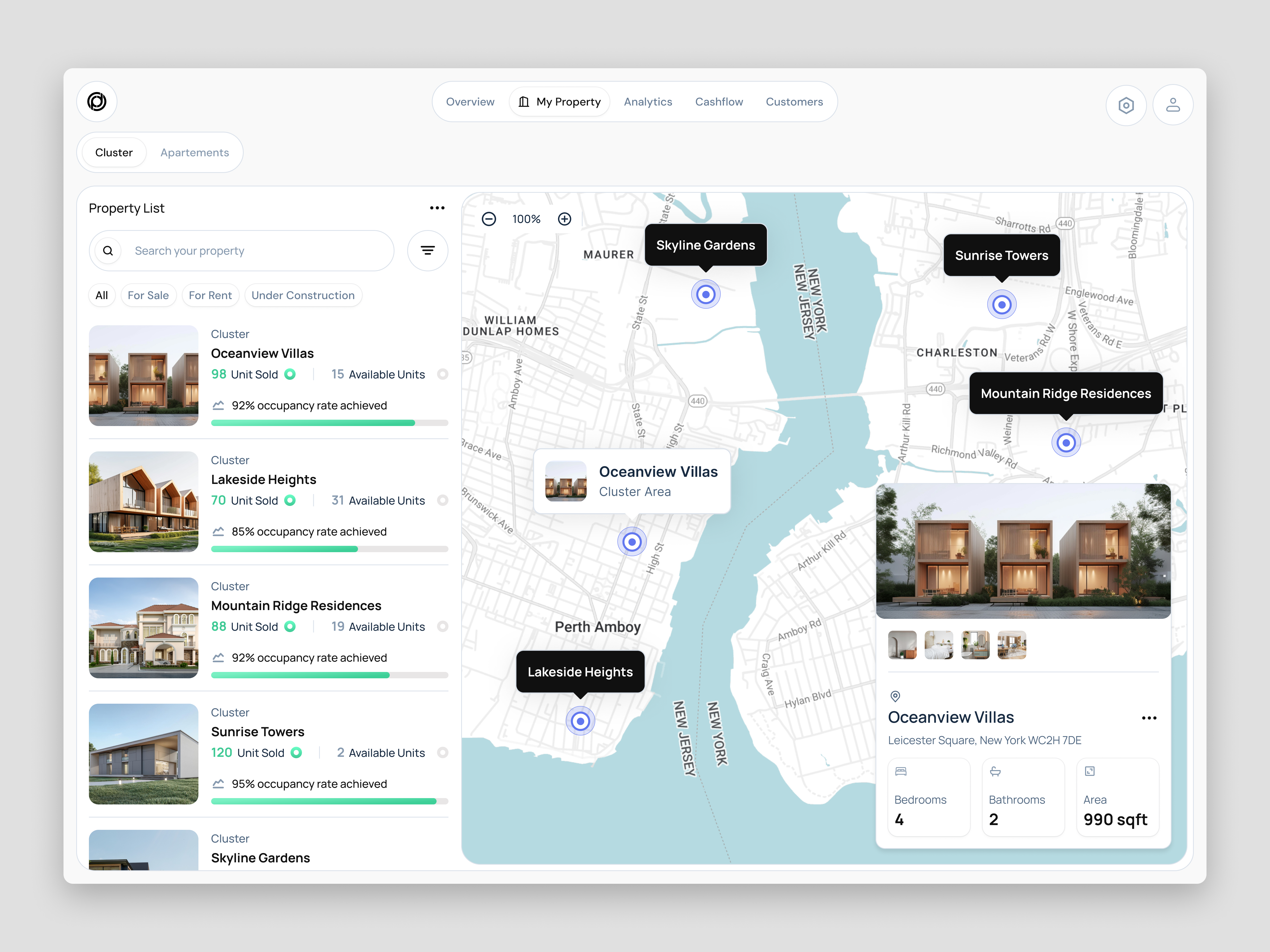1270x952 pixels.
Task: Zoom in on the map
Action: coord(564,219)
